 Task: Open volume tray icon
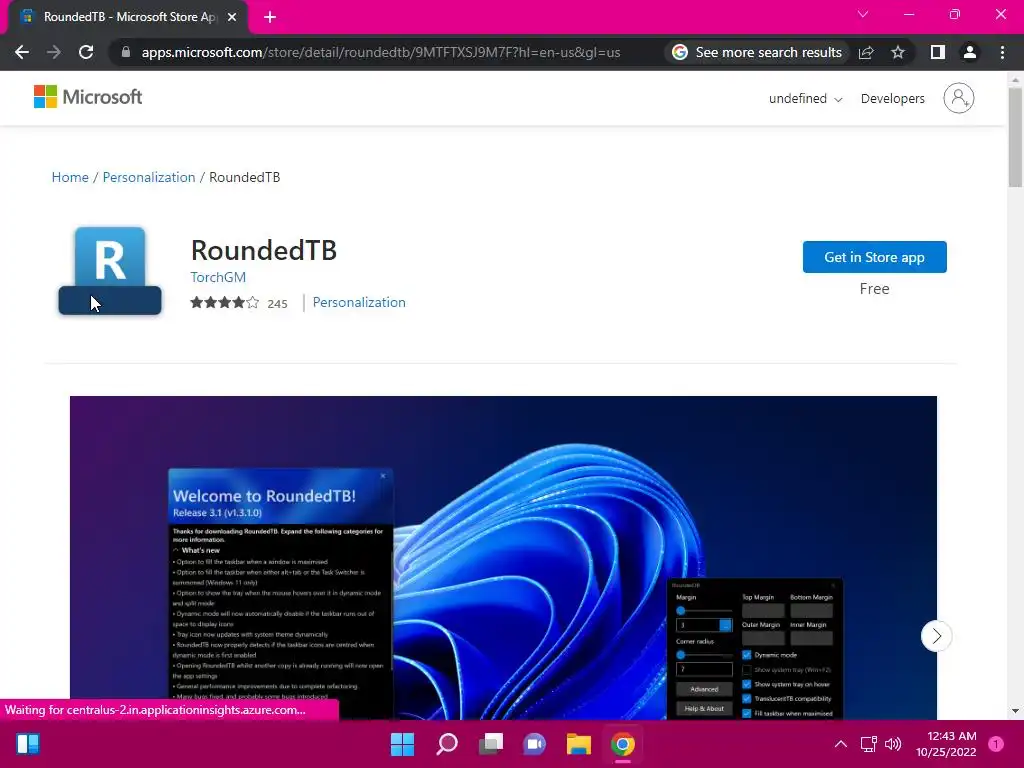click(x=893, y=744)
